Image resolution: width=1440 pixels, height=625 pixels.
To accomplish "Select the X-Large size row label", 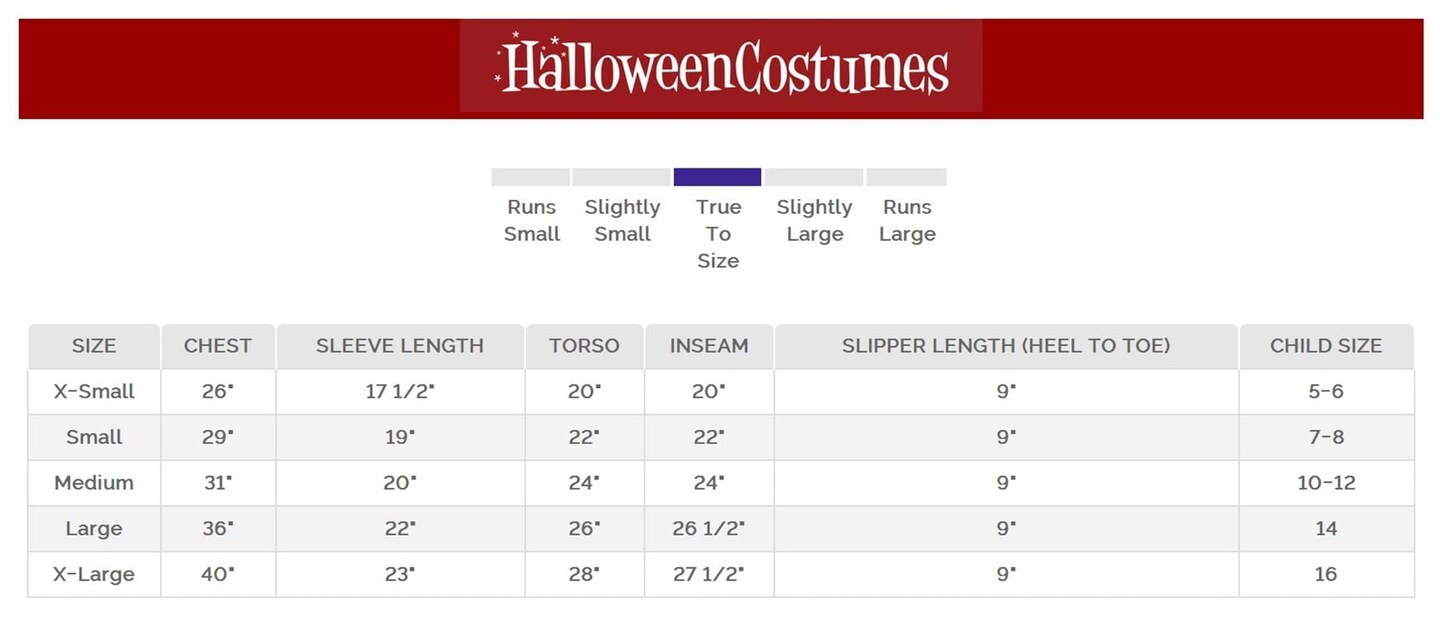I will [94, 574].
